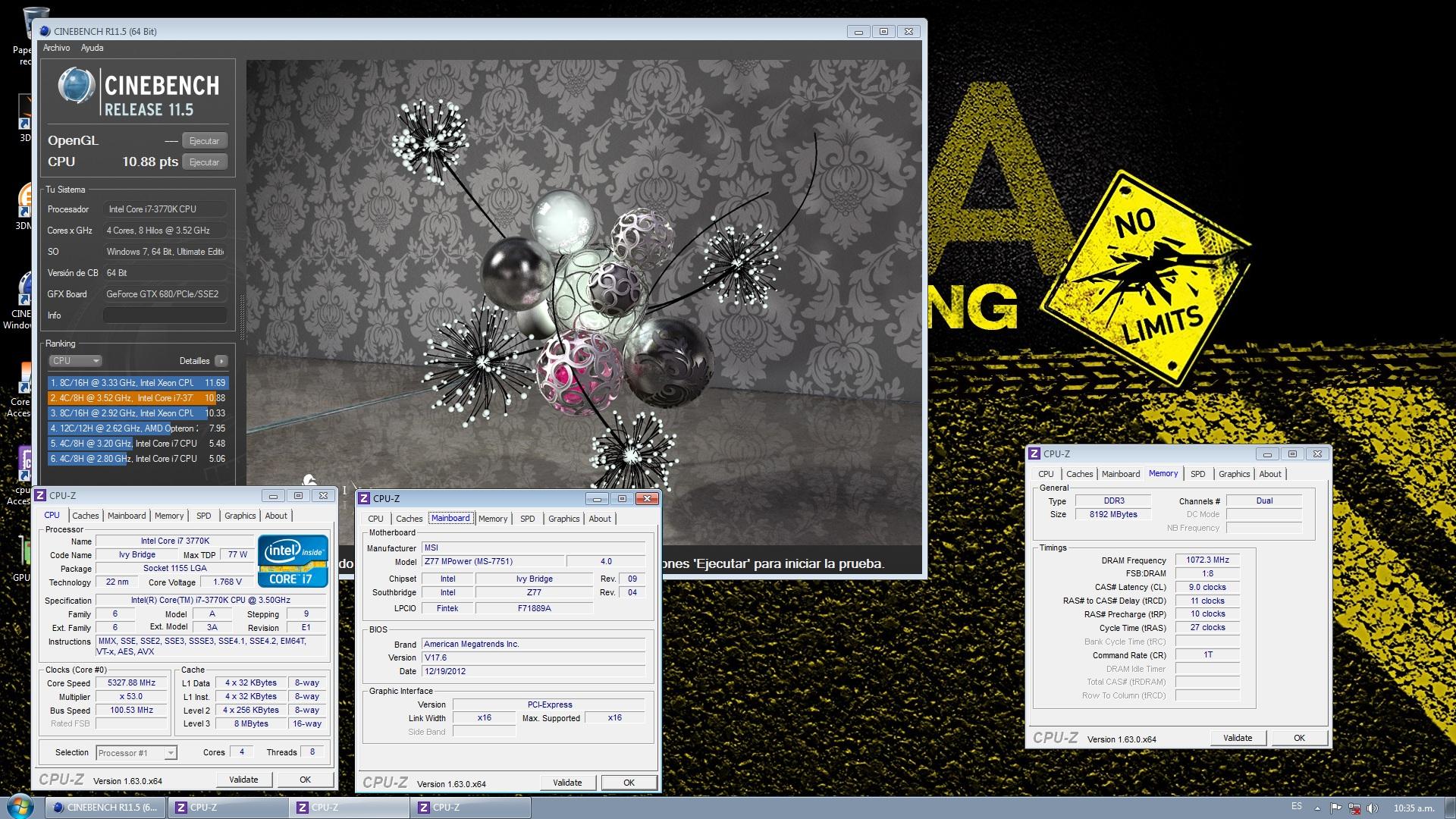1456x819 pixels.
Task: Click the Intel Core i7 logo badge
Action: click(x=293, y=561)
